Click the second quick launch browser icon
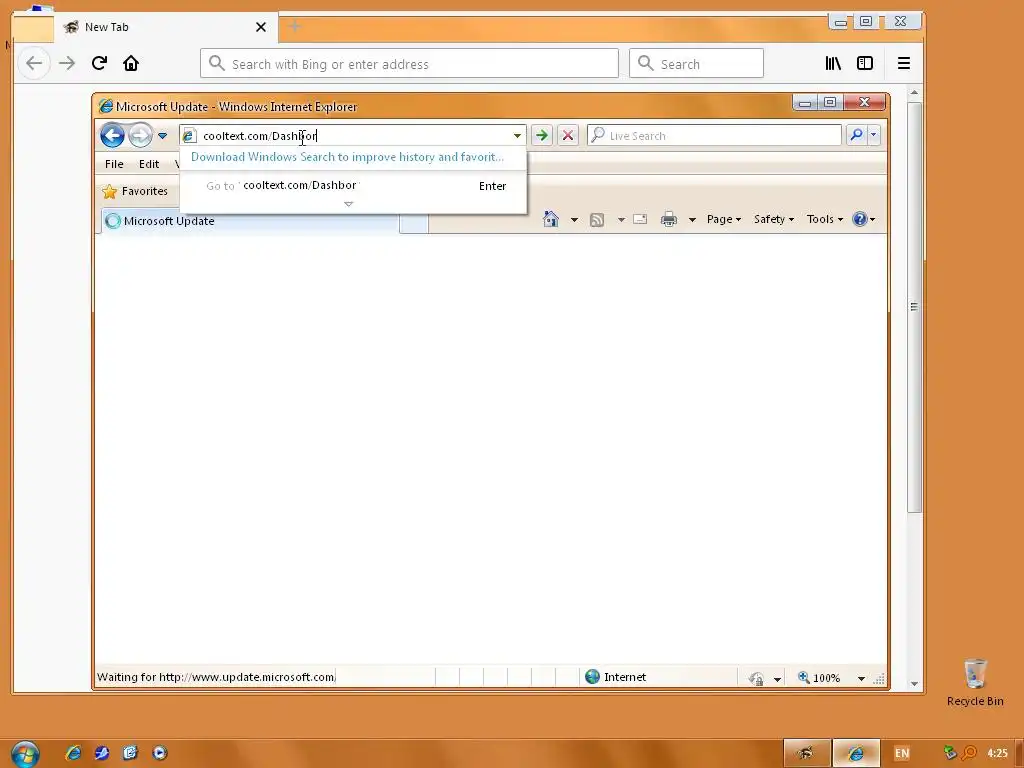The image size is (1024, 768). click(101, 753)
